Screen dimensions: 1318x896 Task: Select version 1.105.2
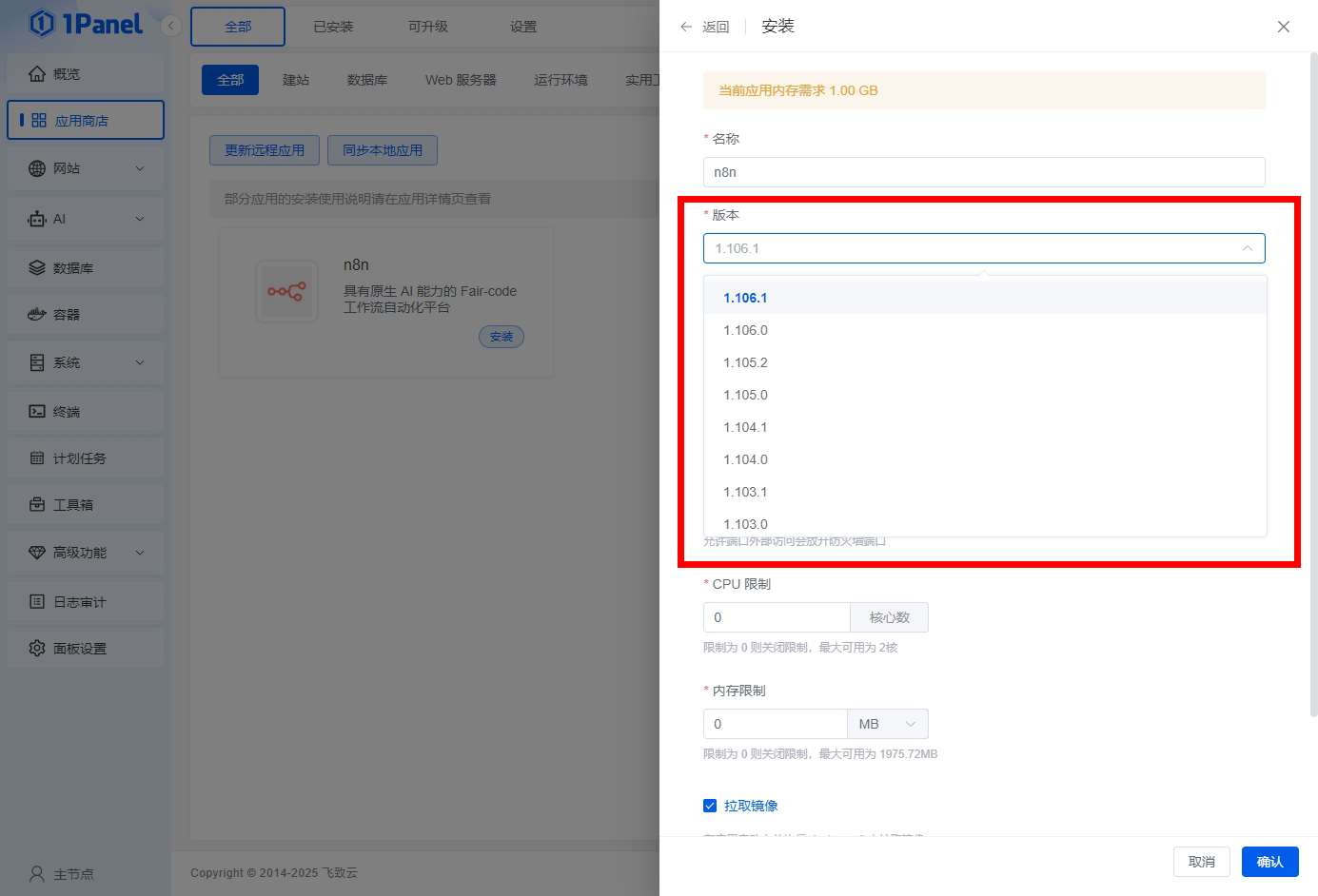(x=985, y=362)
